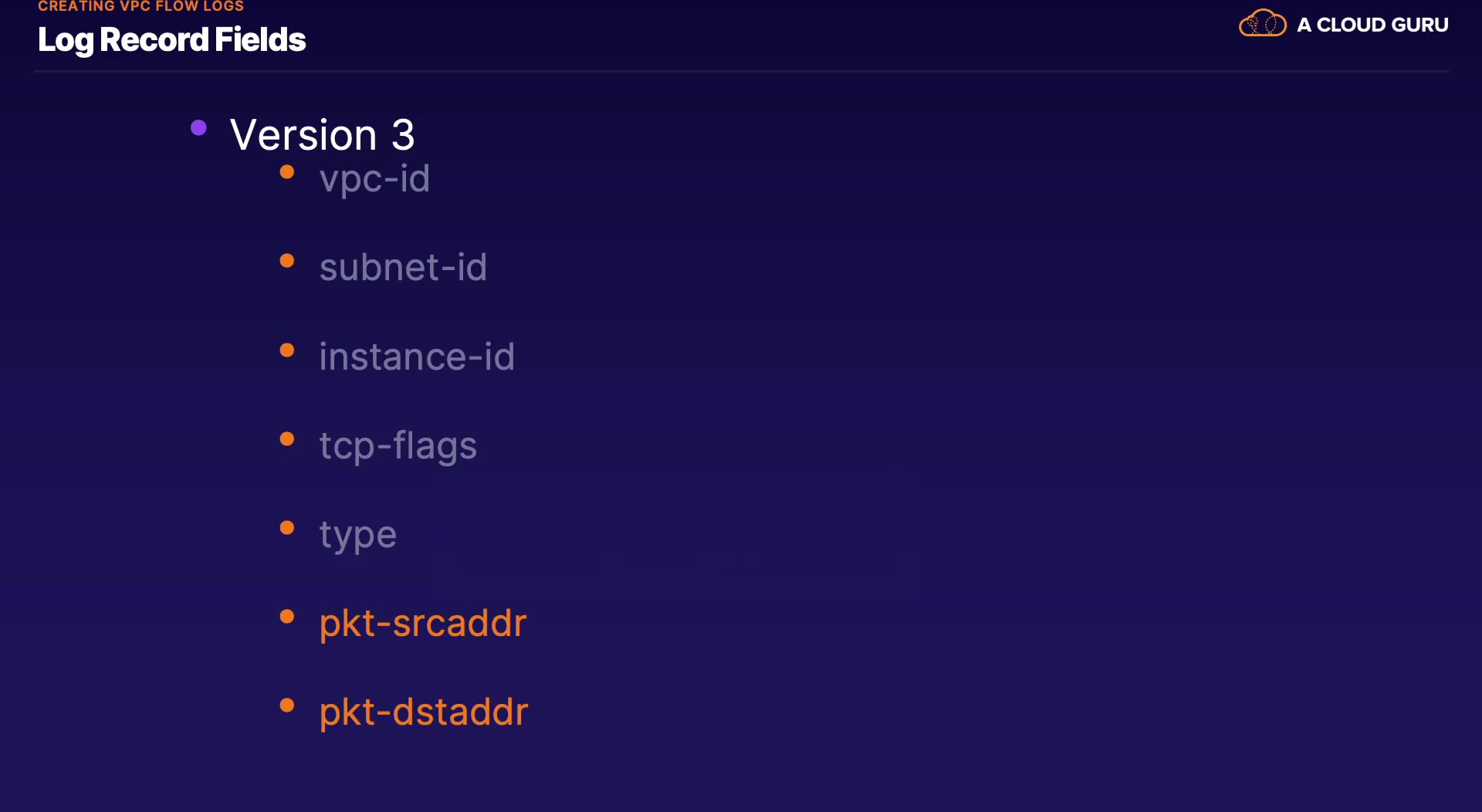Click the orange bullet next to subnet-id
Image resolution: width=1482 pixels, height=812 pixels.
(287, 261)
